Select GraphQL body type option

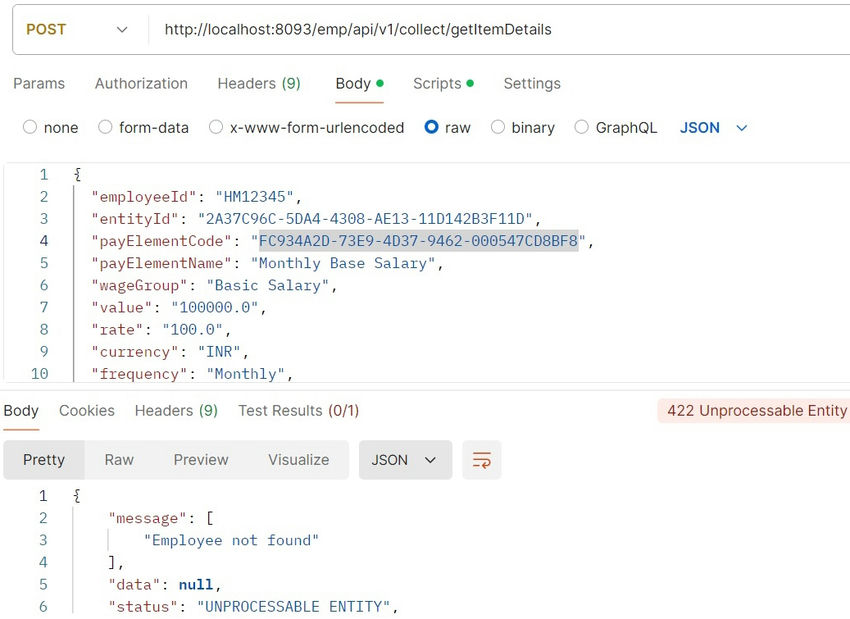click(x=581, y=127)
